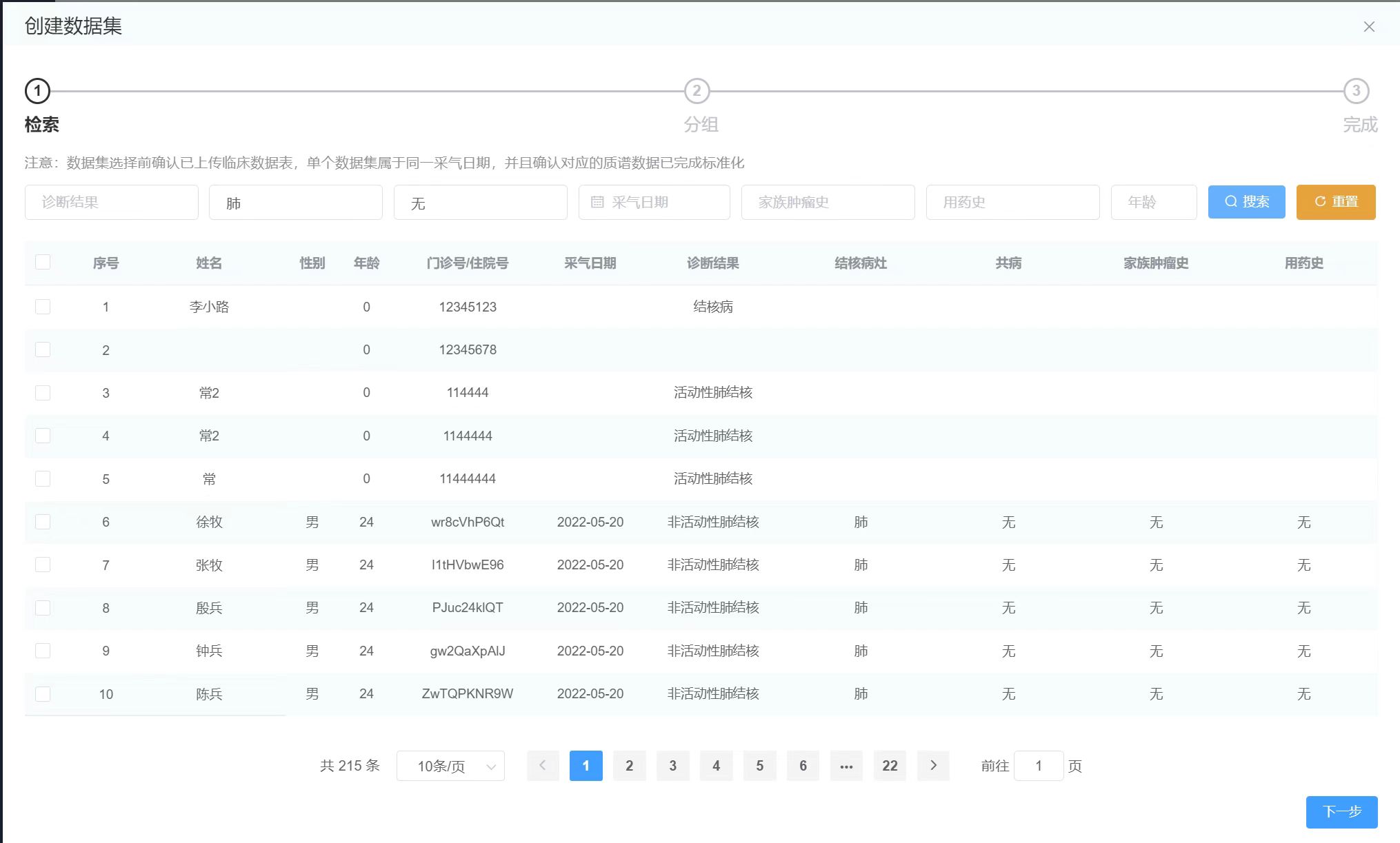
Task: Click the 共病 column header
Action: [x=1008, y=263]
